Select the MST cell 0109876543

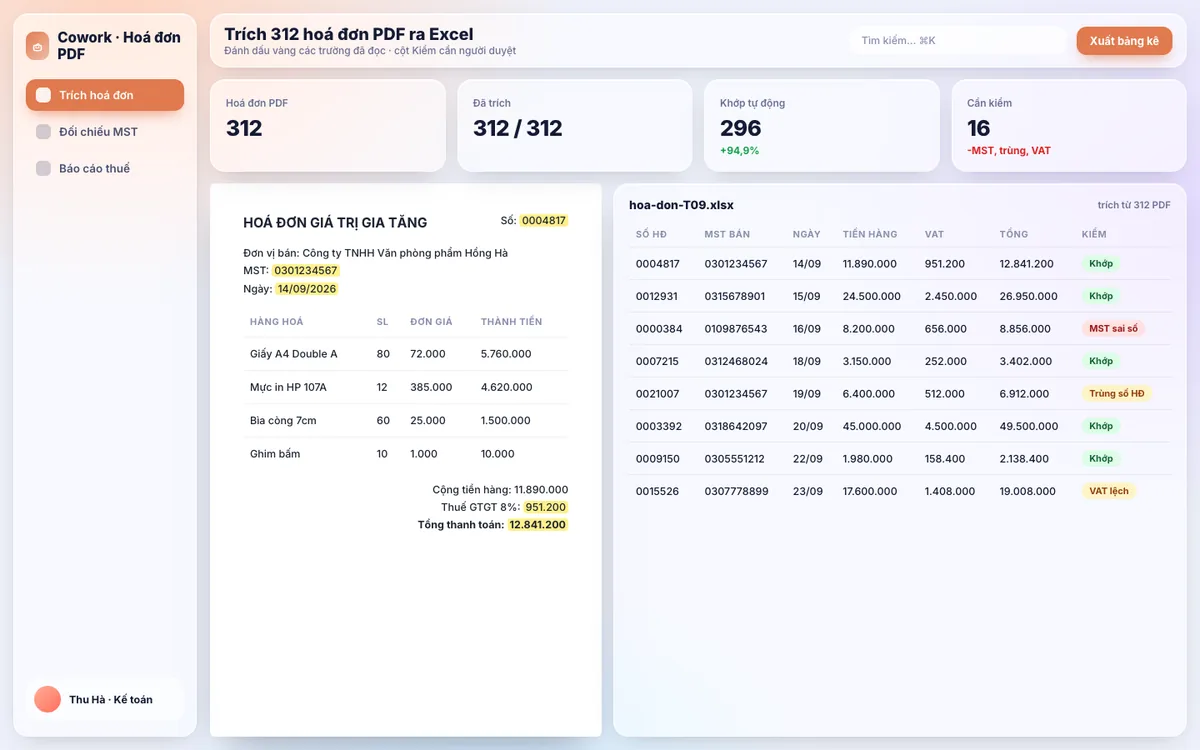[x=736, y=329]
